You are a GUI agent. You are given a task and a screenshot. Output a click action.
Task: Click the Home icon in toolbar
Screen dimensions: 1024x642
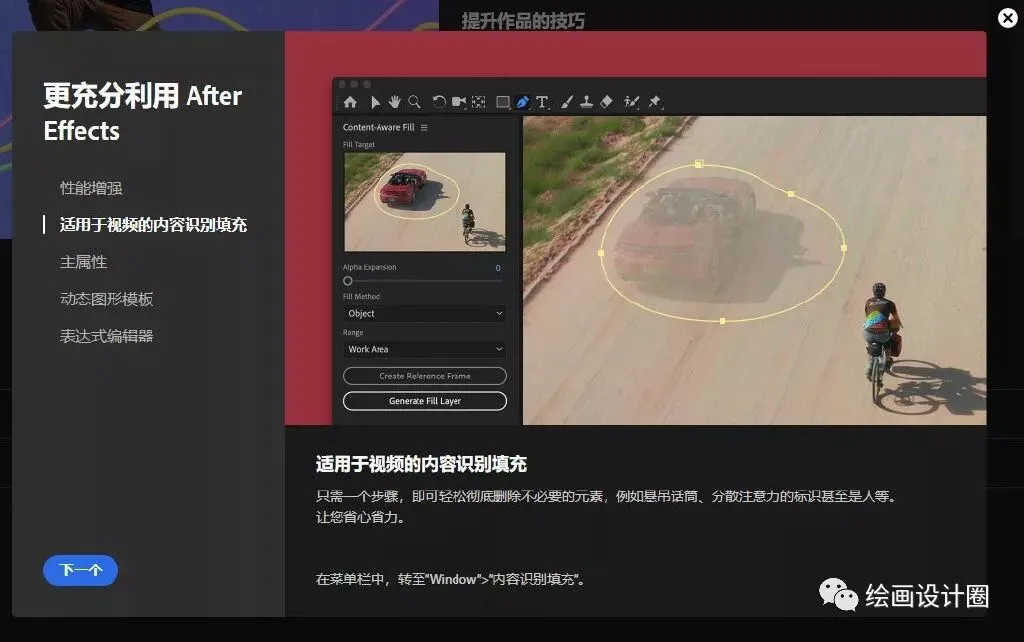350,102
